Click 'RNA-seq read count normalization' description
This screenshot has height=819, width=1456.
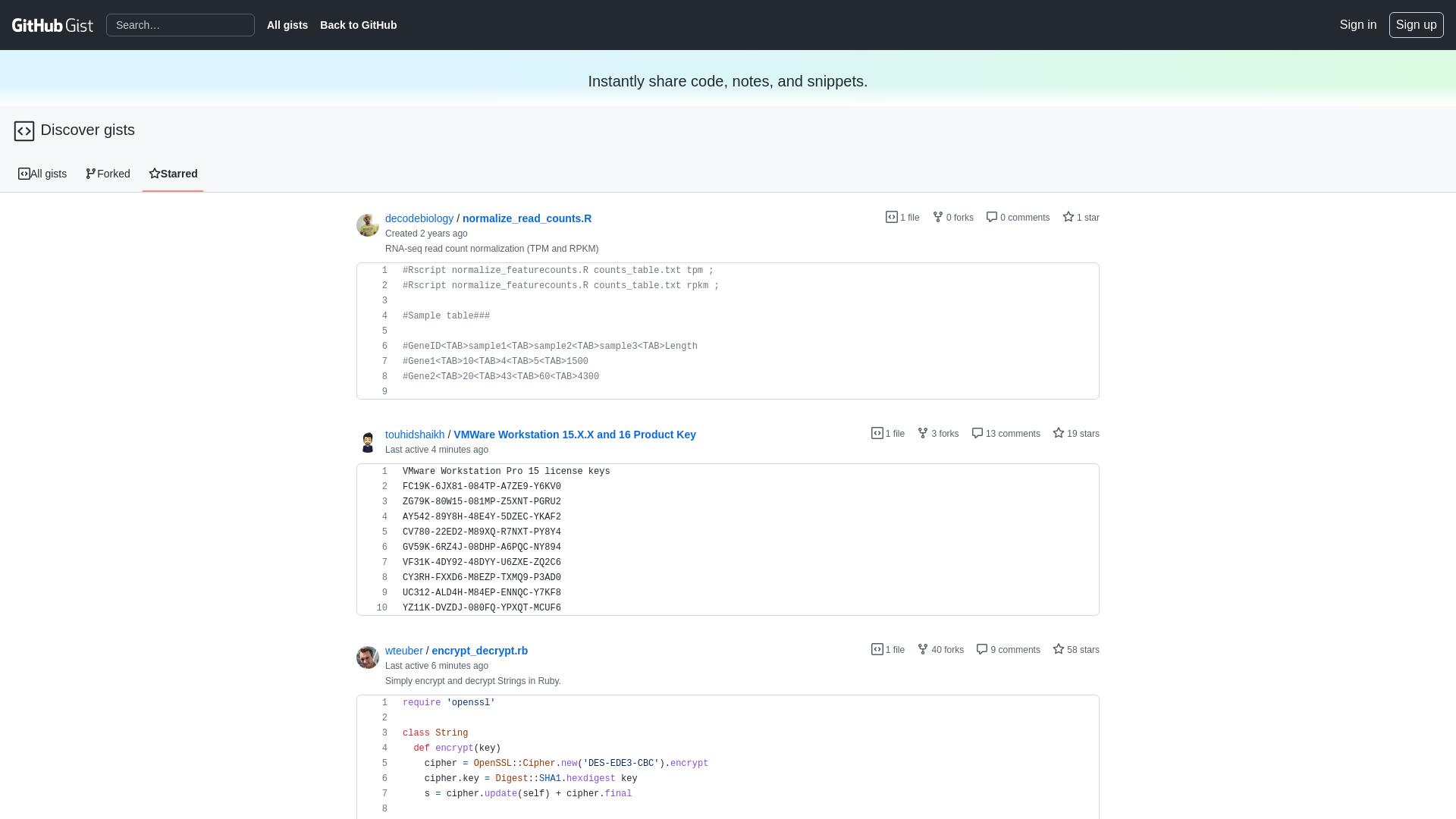click(x=491, y=249)
